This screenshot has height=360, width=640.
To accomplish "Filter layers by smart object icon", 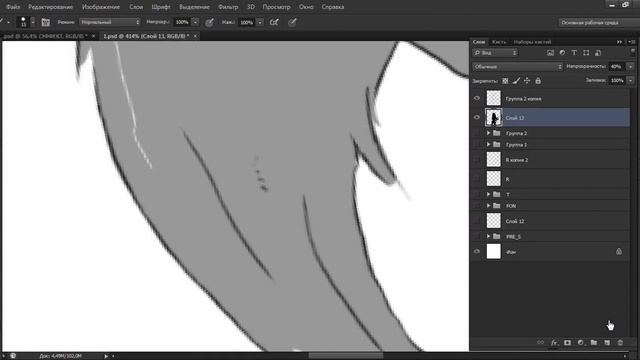I will tap(598, 53).
